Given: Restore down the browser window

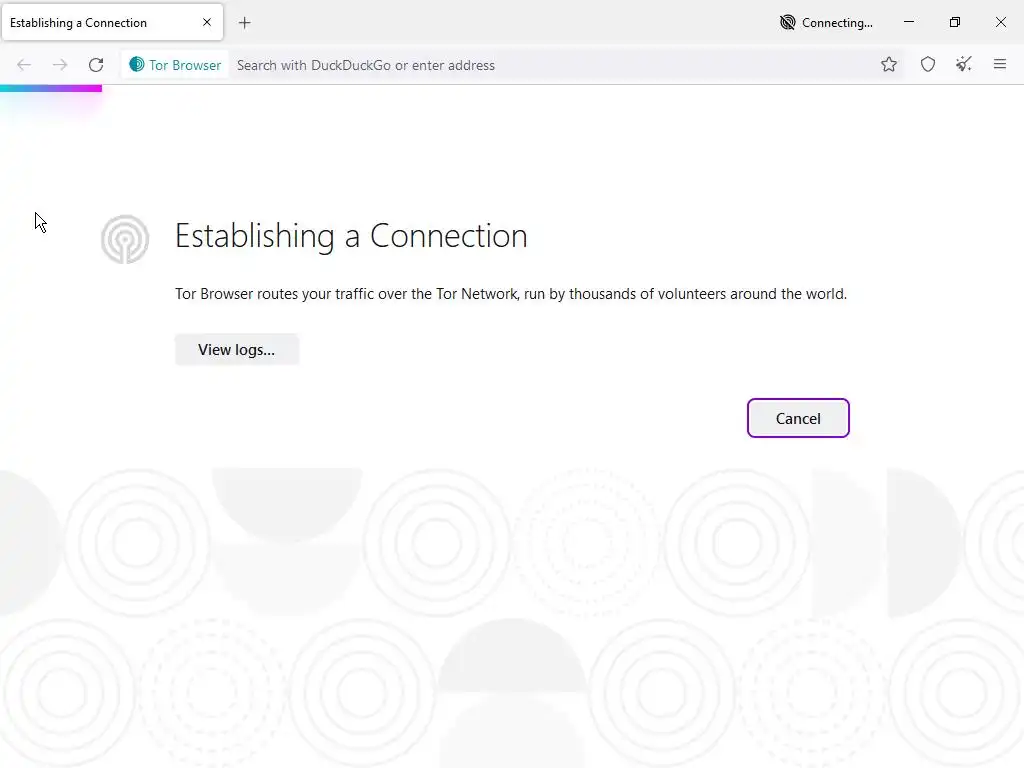Looking at the screenshot, I should click(x=955, y=22).
